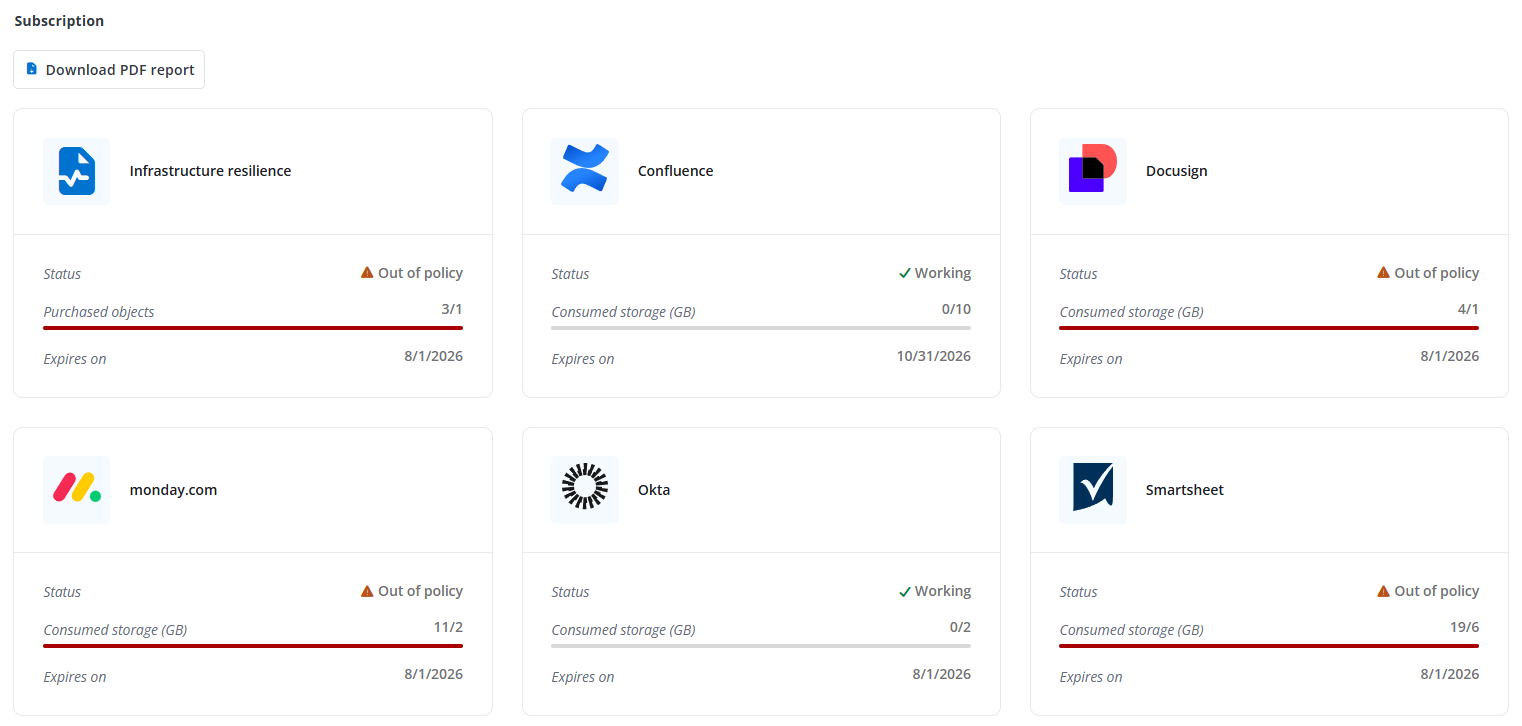Click the Infrastructure resilience app icon
Screen dimensions: 1522x726
[76, 171]
